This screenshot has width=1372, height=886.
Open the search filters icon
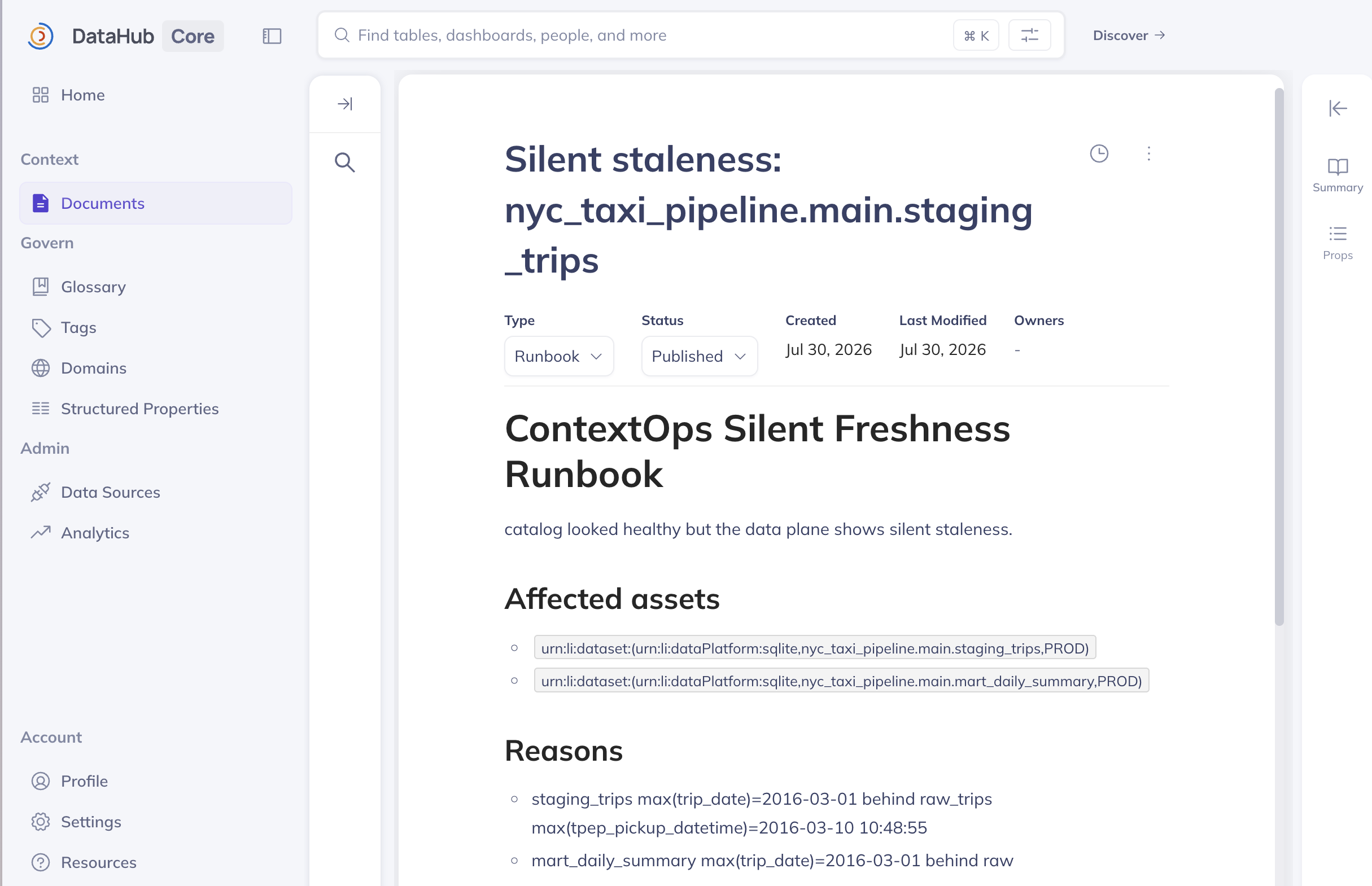(x=1030, y=36)
